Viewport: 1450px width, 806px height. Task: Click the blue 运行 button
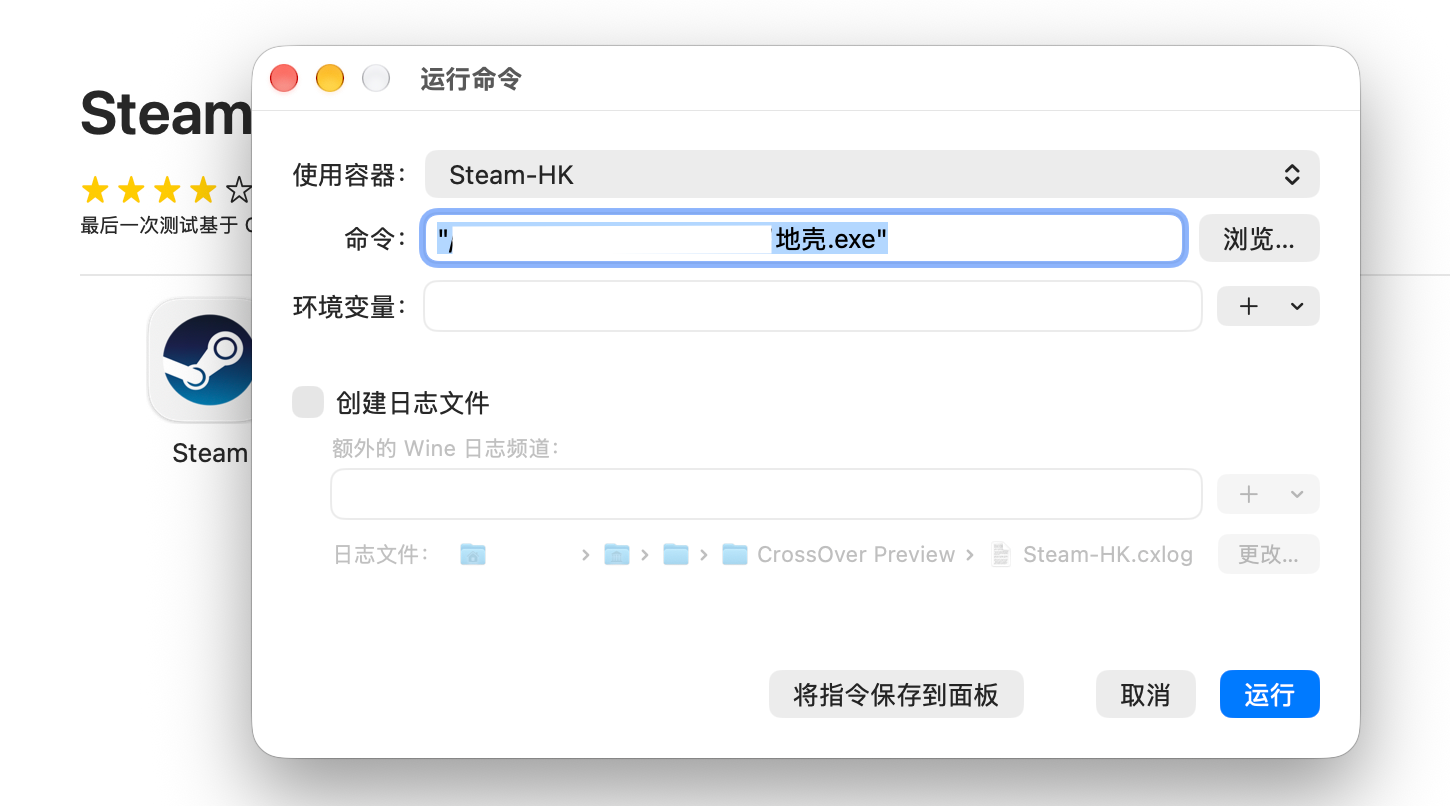pos(1270,694)
